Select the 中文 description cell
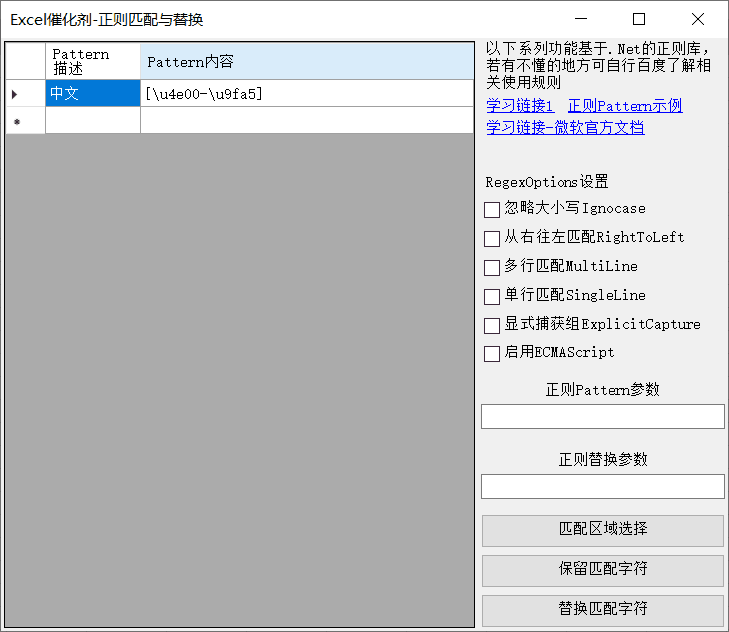This screenshot has width=729, height=632. (93, 93)
